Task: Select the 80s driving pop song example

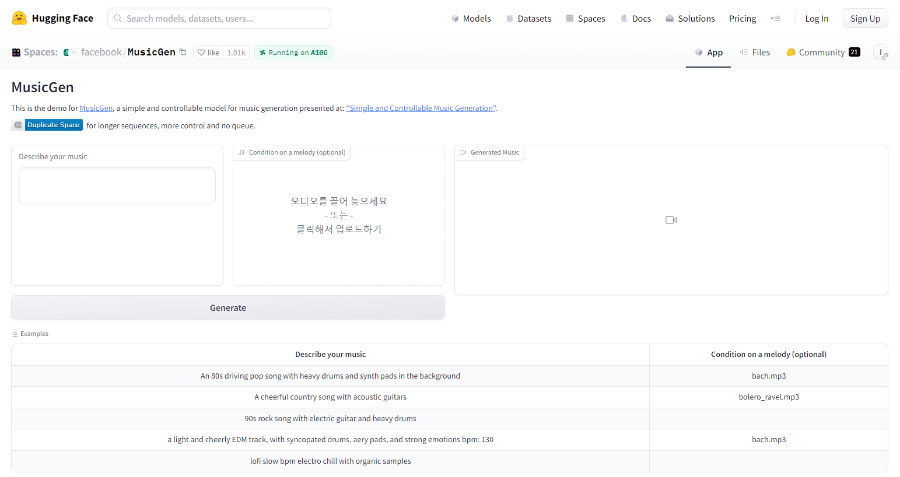Action: (330, 376)
